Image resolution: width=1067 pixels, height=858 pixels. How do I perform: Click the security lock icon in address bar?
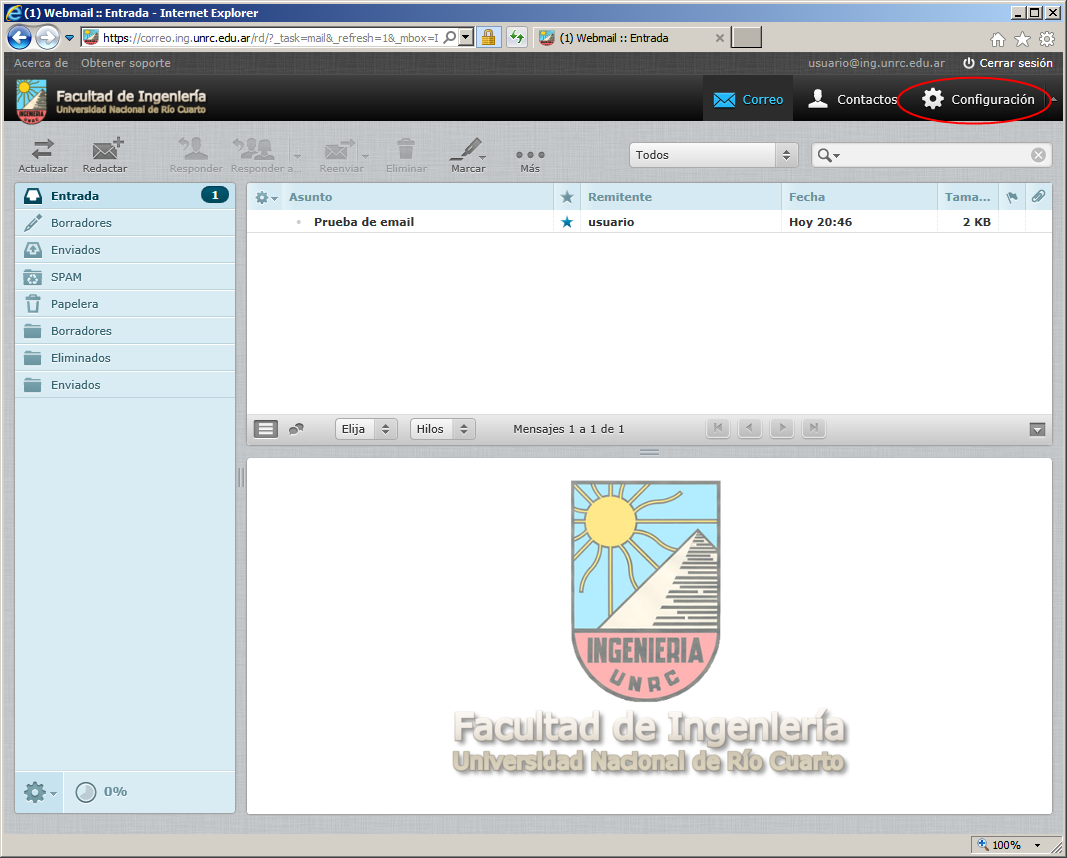(x=488, y=37)
